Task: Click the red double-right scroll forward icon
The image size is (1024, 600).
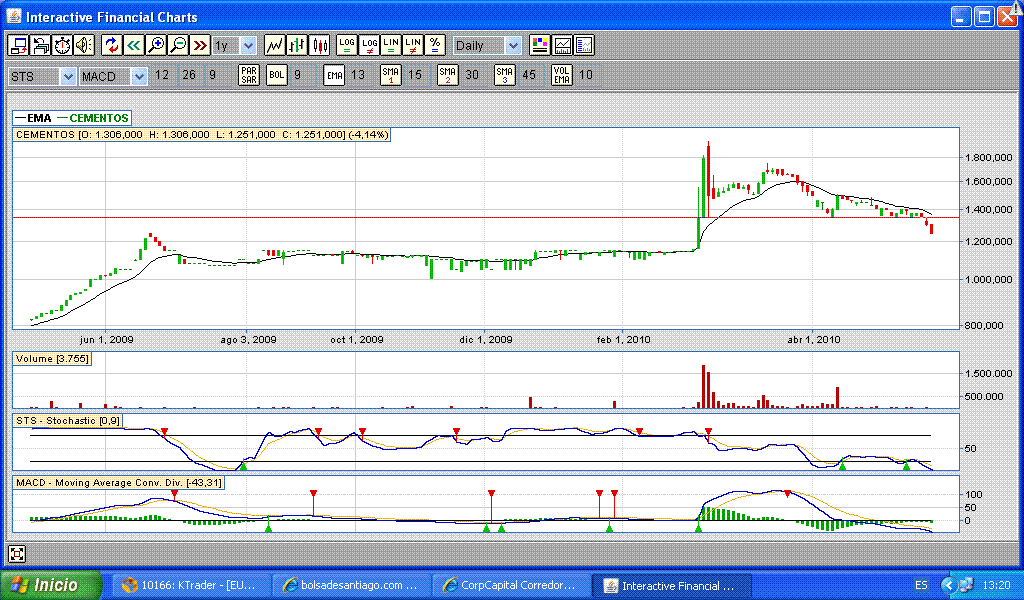Action: point(200,46)
